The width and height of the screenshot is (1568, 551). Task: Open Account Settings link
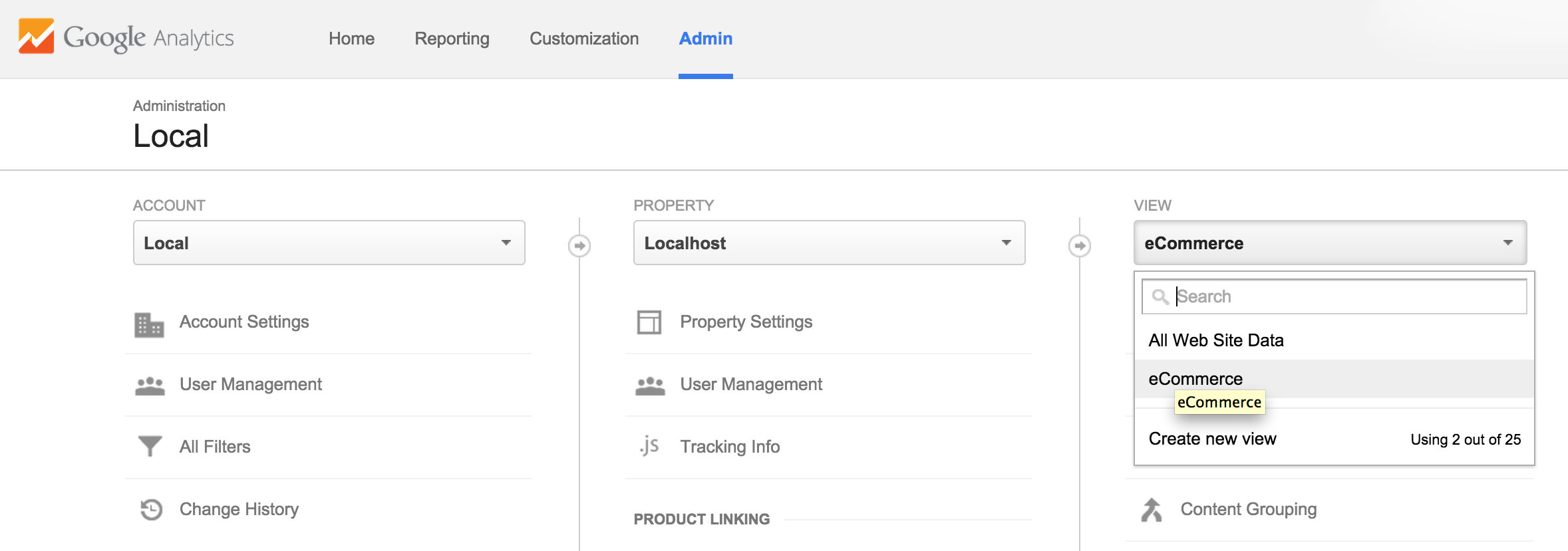(244, 322)
